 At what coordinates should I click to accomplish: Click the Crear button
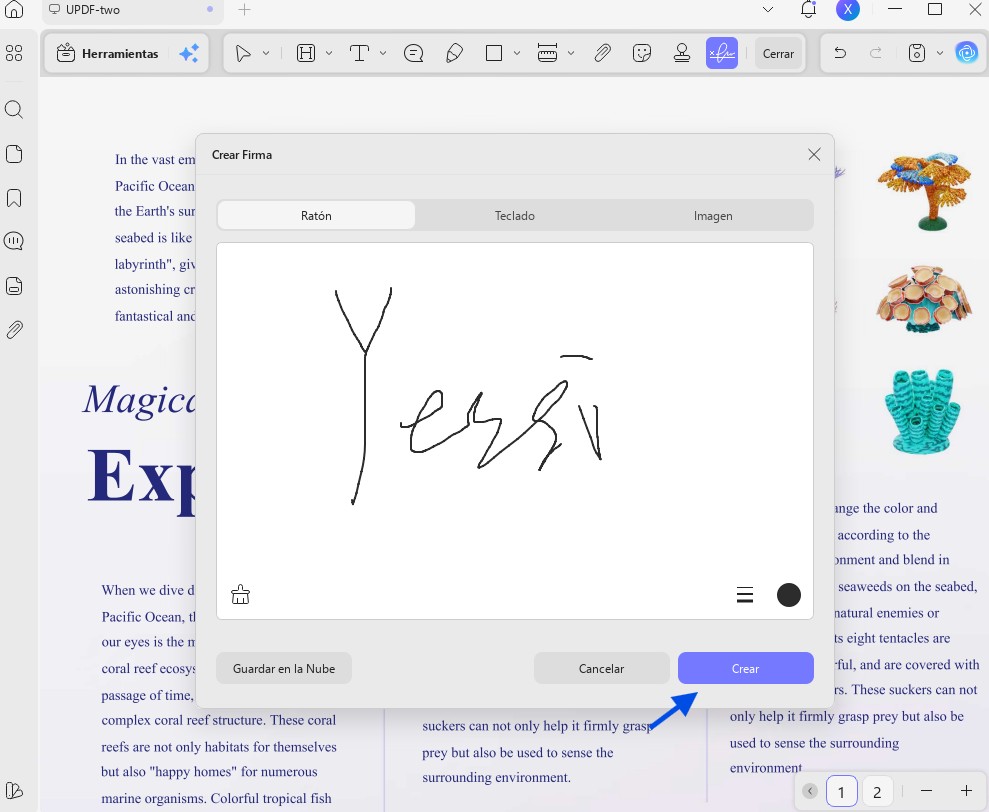point(746,668)
